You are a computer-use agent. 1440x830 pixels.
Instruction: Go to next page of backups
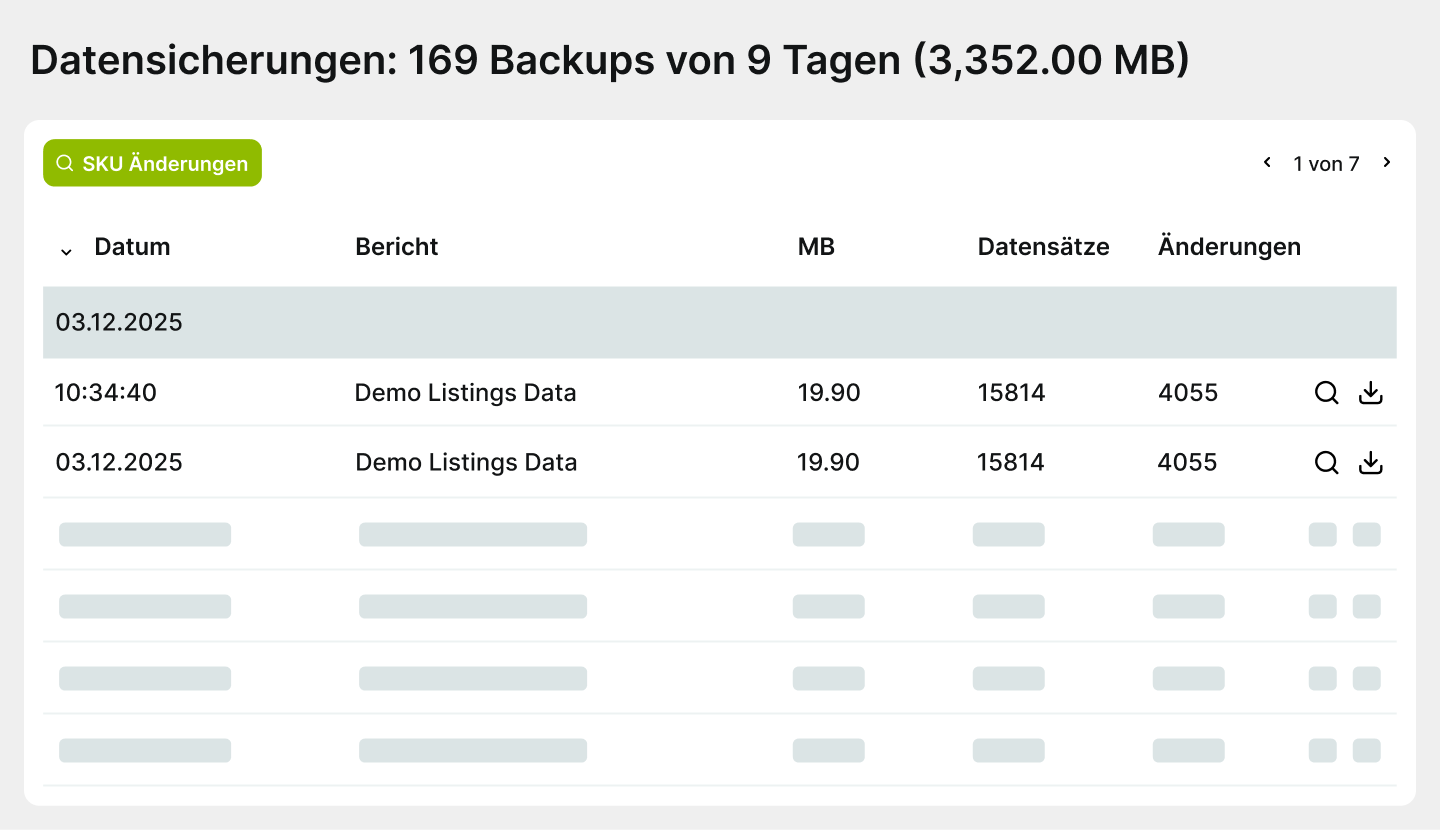1387,161
